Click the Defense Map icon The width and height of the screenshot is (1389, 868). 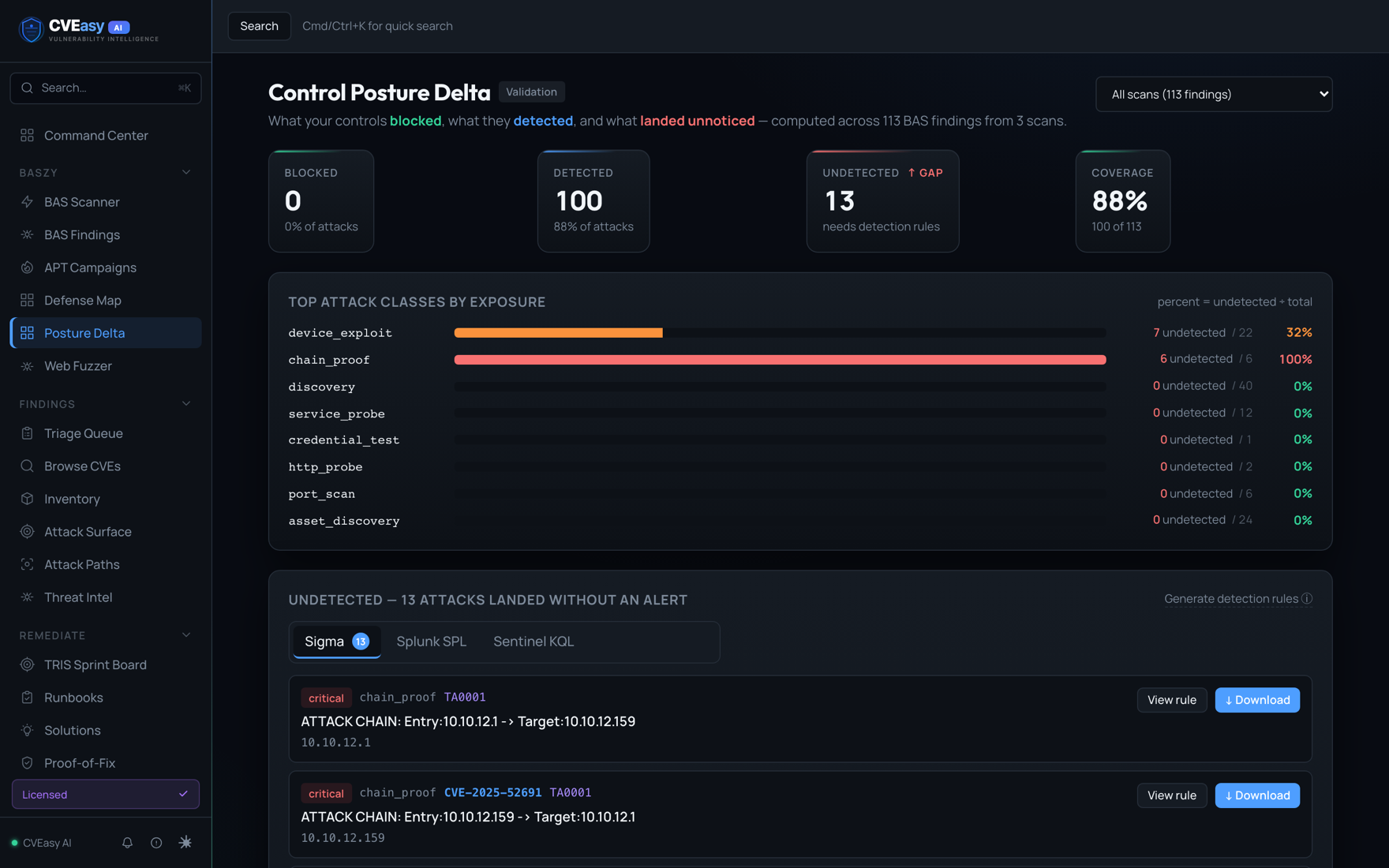27,301
